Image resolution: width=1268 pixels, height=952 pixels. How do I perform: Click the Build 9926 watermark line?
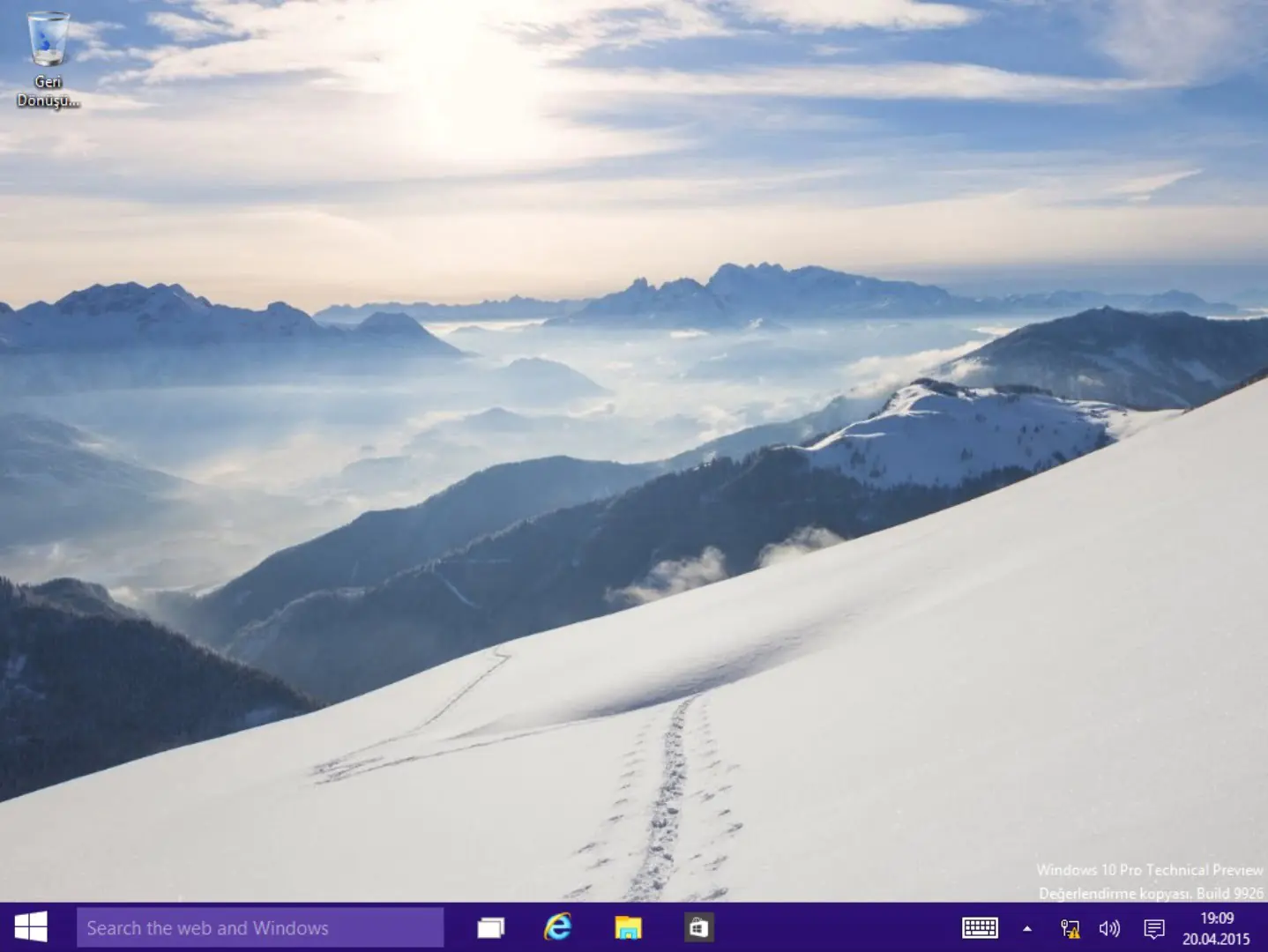1151,892
